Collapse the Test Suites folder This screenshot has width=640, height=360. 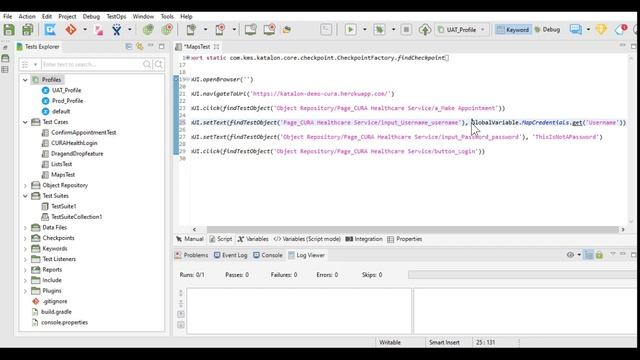pyautogui.click(x=25, y=196)
